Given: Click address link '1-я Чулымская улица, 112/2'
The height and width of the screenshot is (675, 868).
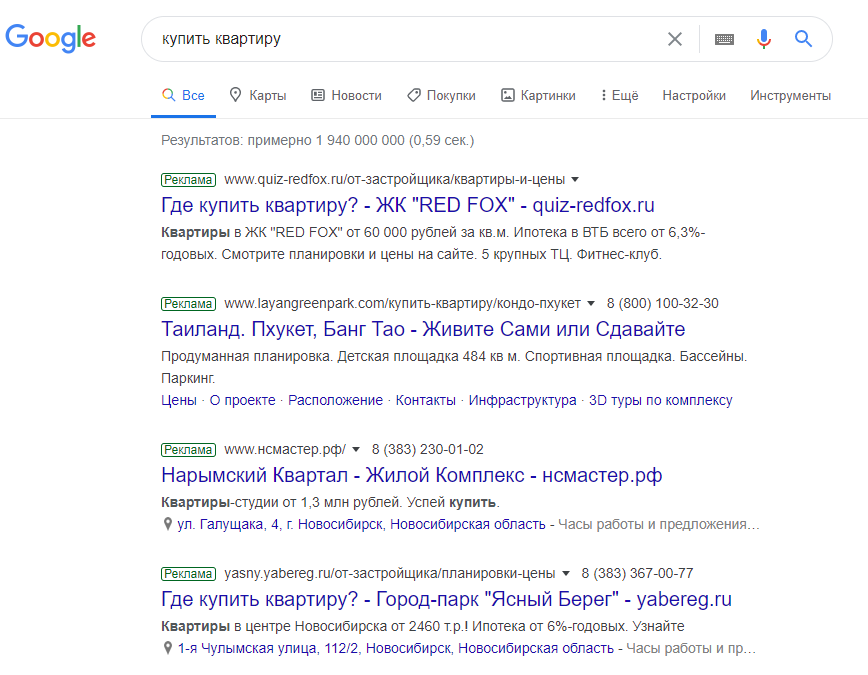Looking at the screenshot, I should (x=396, y=648).
